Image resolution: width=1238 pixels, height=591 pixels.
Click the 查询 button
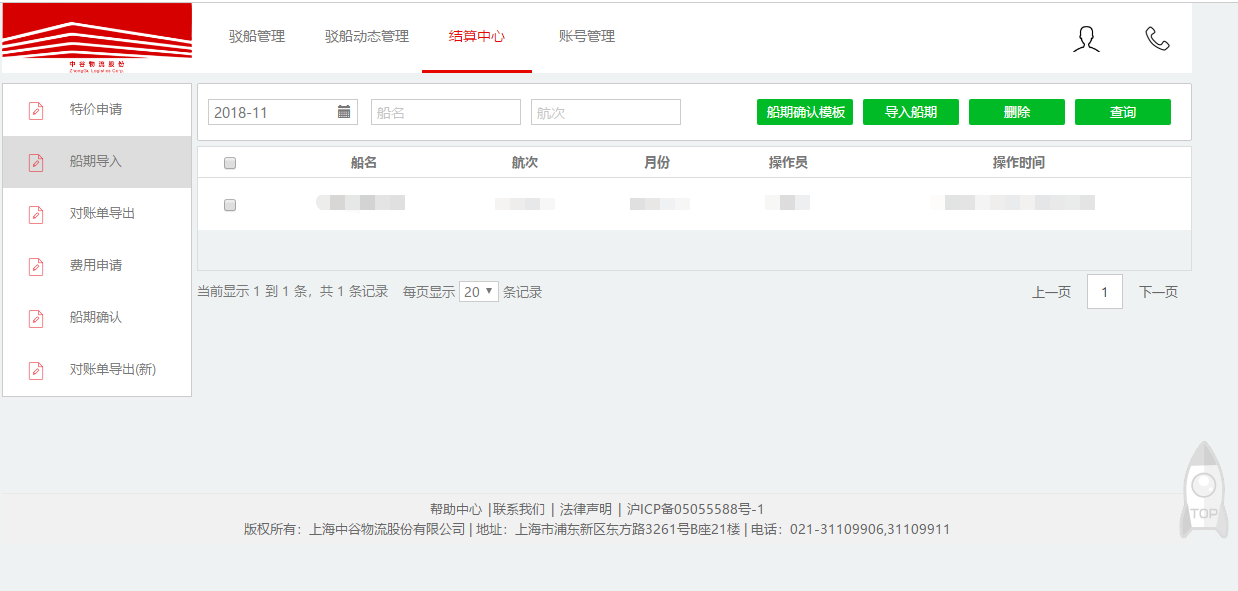point(1123,112)
